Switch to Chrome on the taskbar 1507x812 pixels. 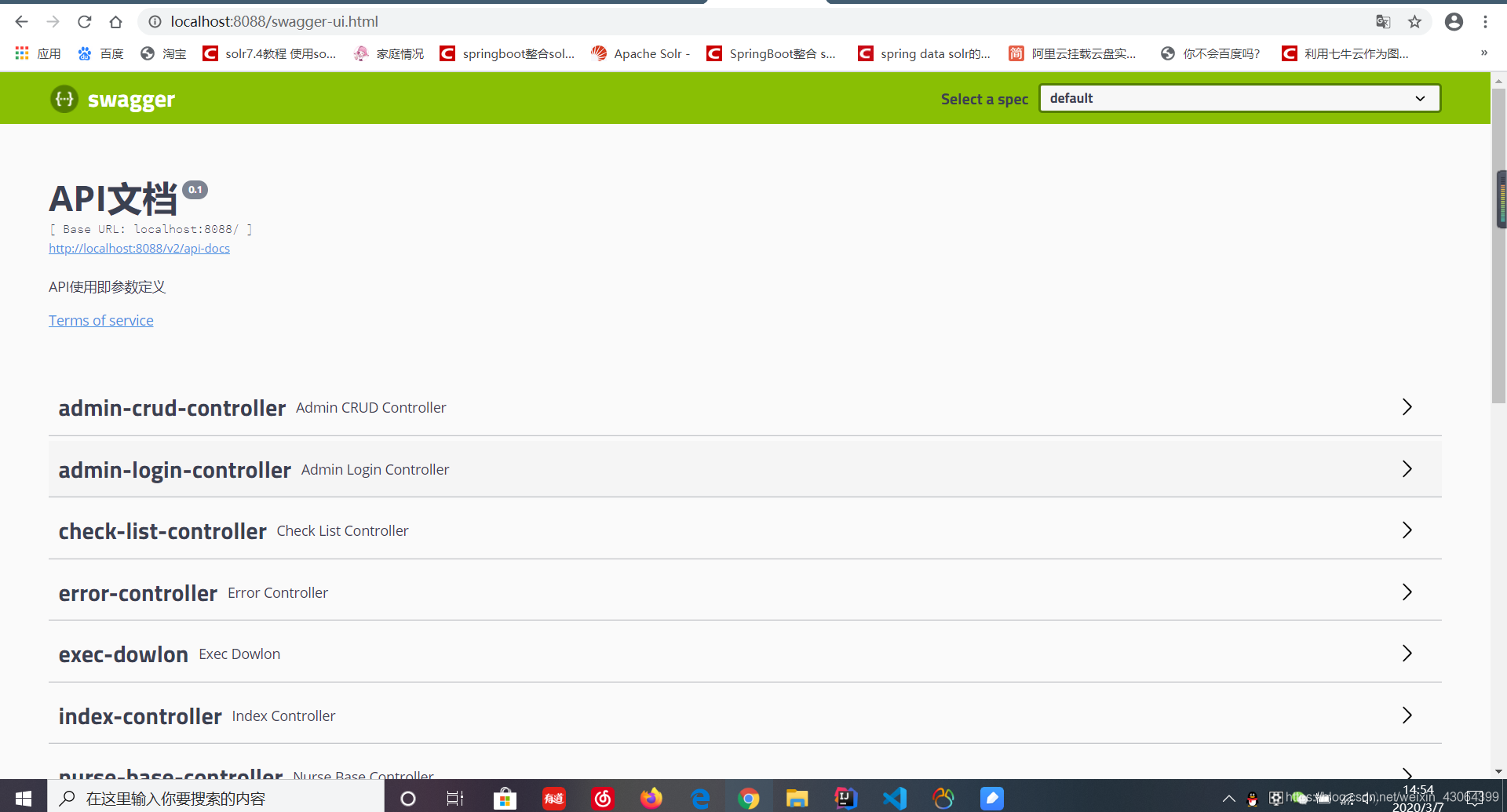tap(749, 798)
